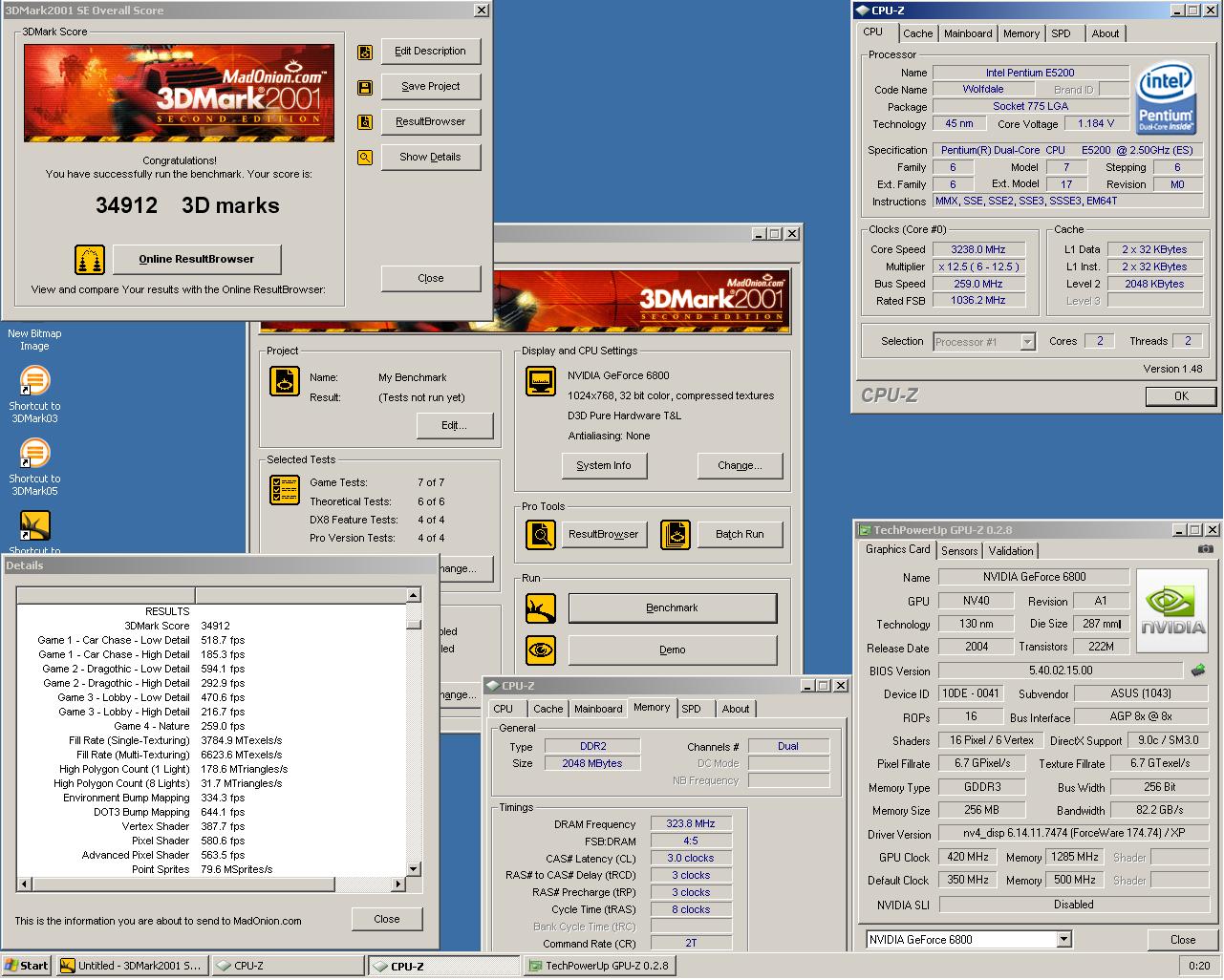Image resolution: width=1224 pixels, height=980 pixels.
Task: Click OK in the CPU-Z window
Action: [1181, 396]
